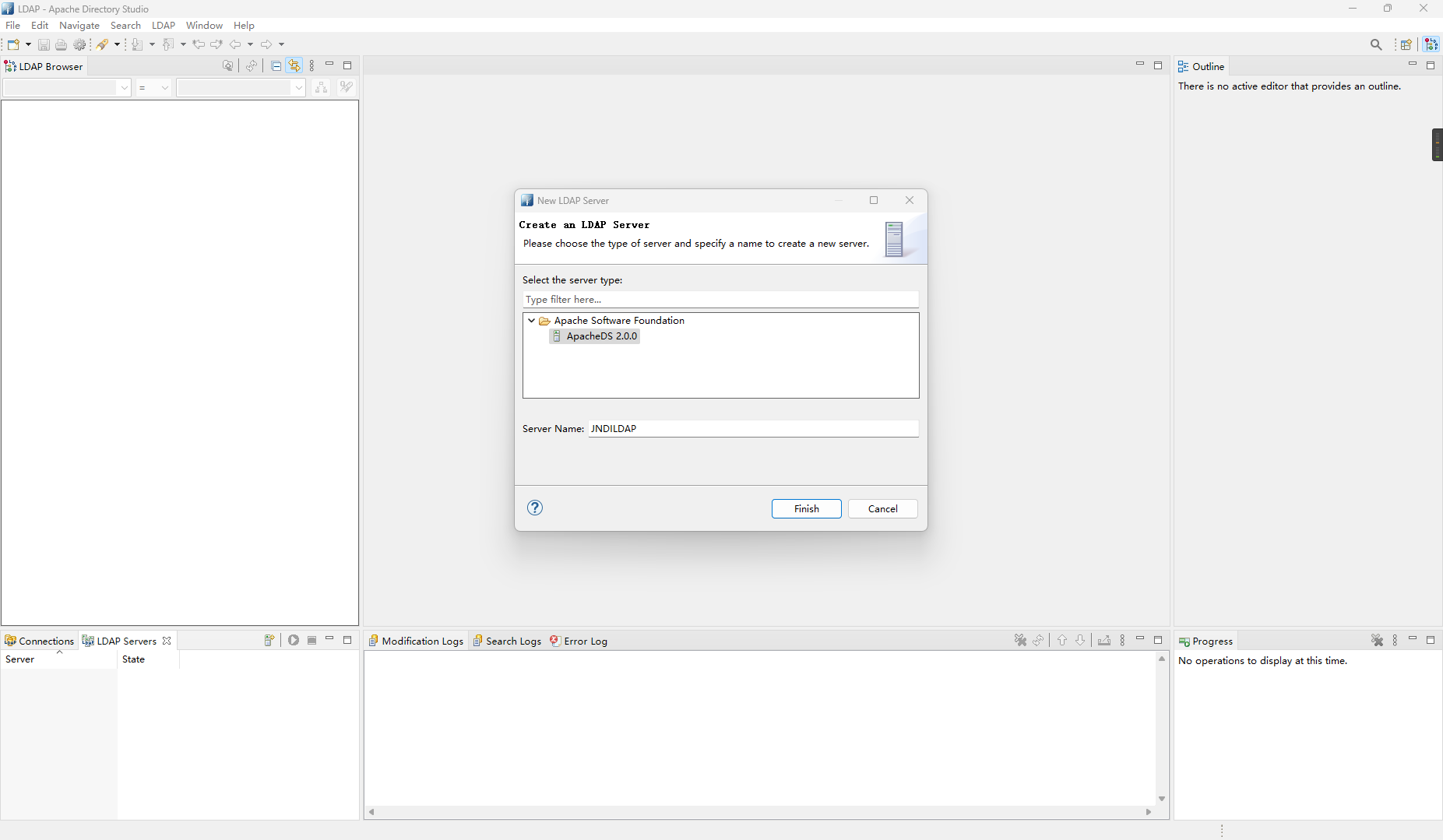Open the Next Annotation dropdown arrow
This screenshot has width=1443, height=840.
click(152, 44)
